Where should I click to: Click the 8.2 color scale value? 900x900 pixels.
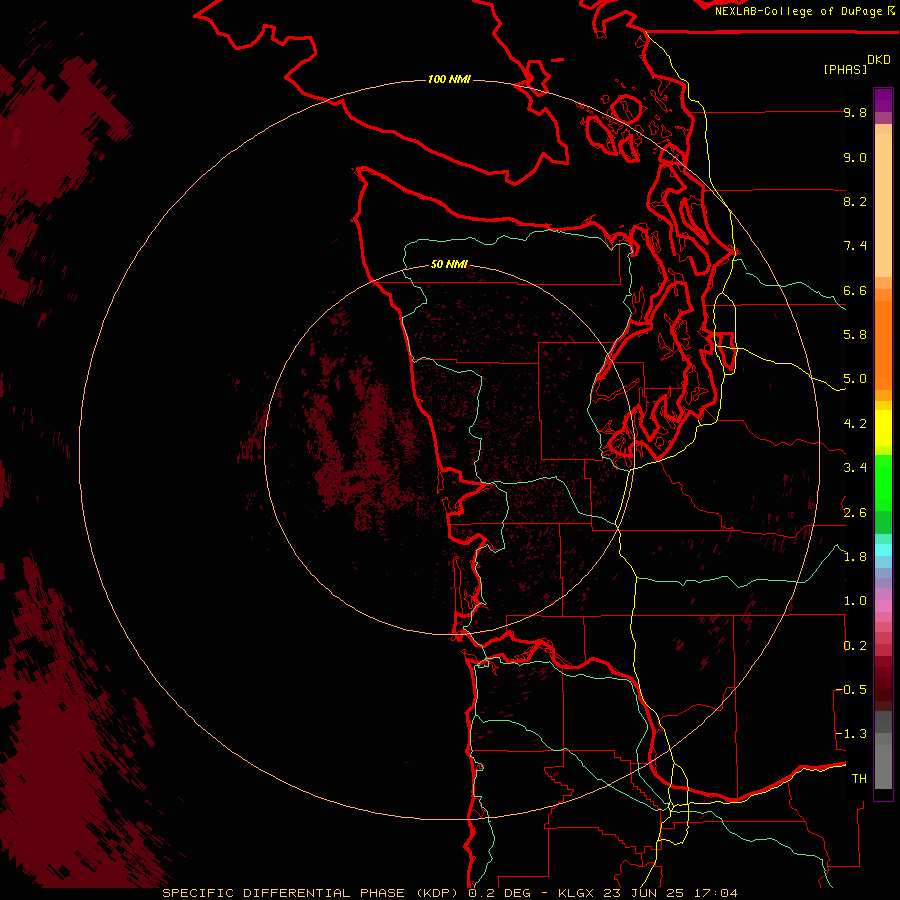[855, 201]
